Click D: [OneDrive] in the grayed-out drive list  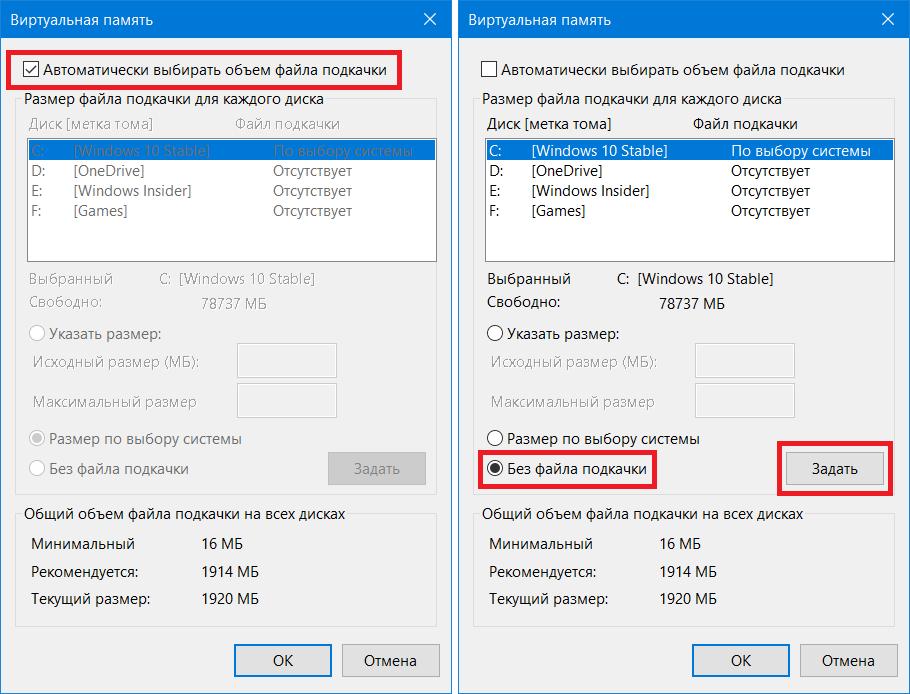[x=232, y=171]
